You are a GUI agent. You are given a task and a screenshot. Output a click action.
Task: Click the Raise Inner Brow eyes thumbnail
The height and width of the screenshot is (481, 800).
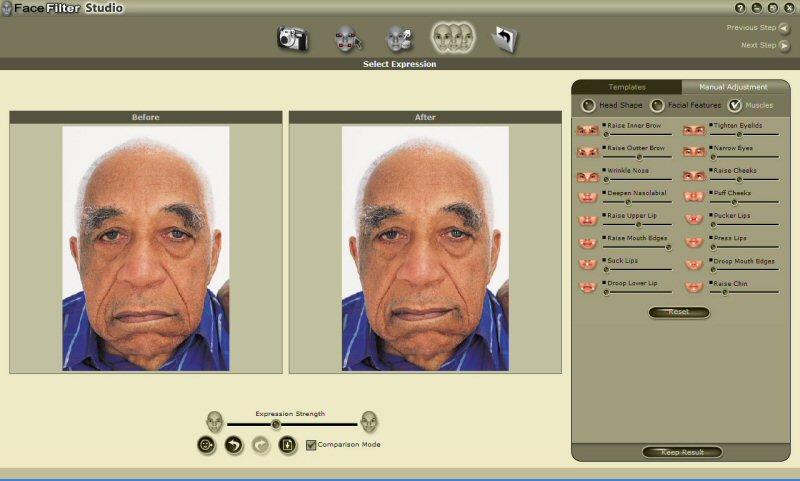click(587, 130)
